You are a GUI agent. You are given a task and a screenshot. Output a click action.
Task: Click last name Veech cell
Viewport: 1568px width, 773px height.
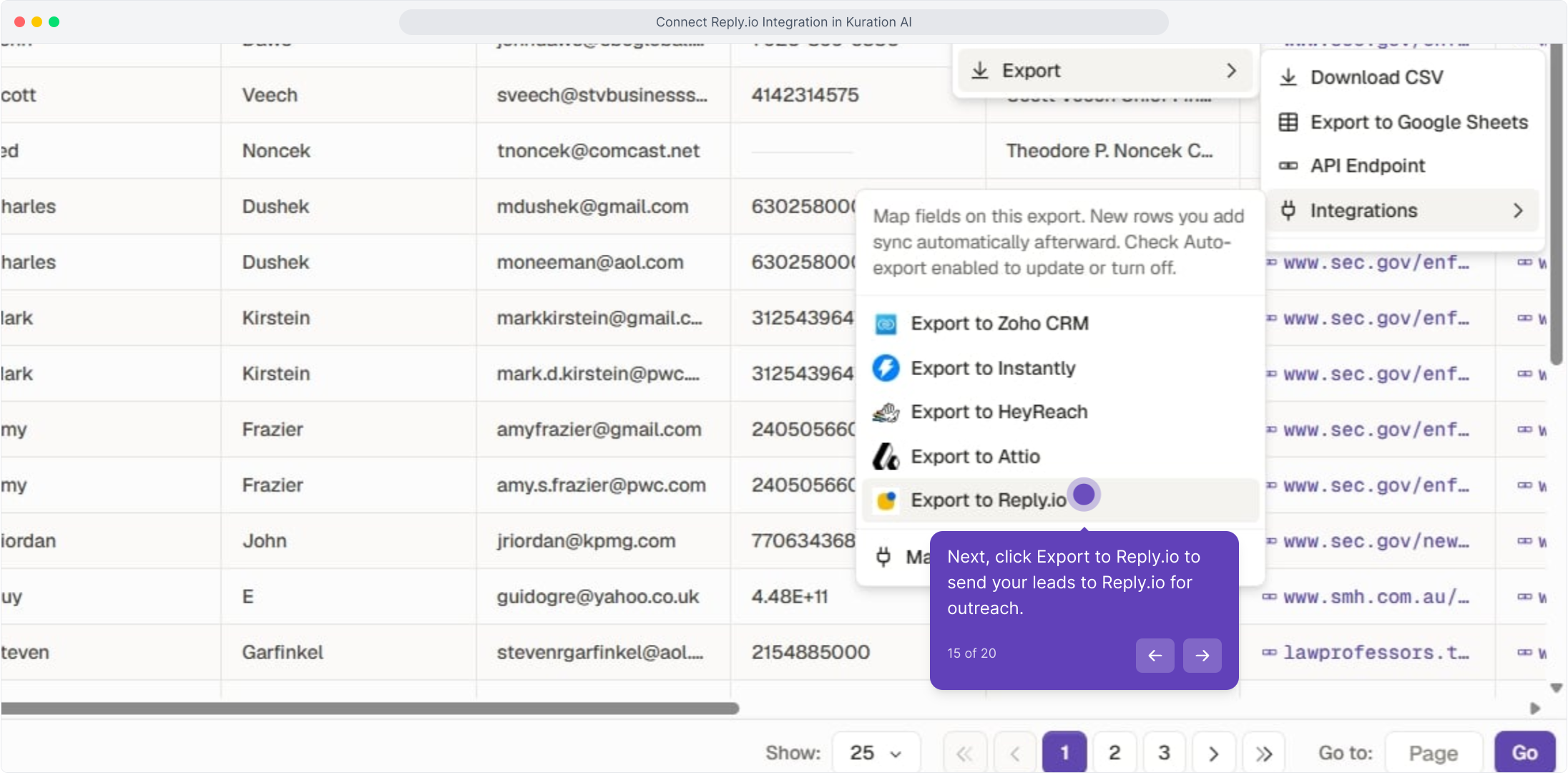[349, 95]
